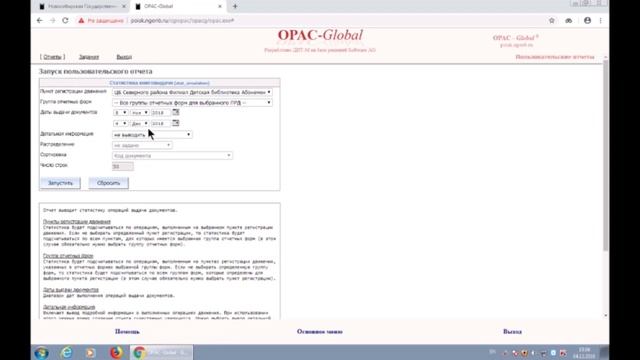The height and width of the screenshot is (360, 640).
Task: Click the Сбросить button
Action: point(109,183)
